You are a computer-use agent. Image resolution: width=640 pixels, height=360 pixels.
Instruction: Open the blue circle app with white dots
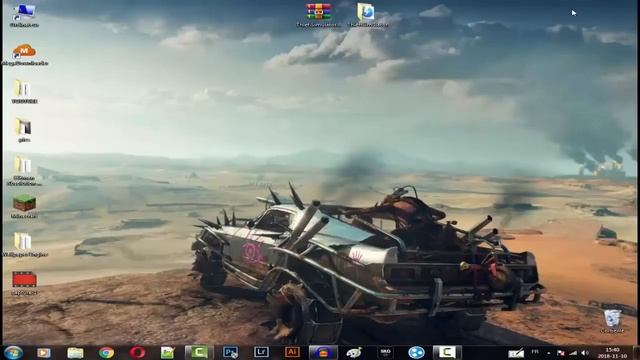416,353
